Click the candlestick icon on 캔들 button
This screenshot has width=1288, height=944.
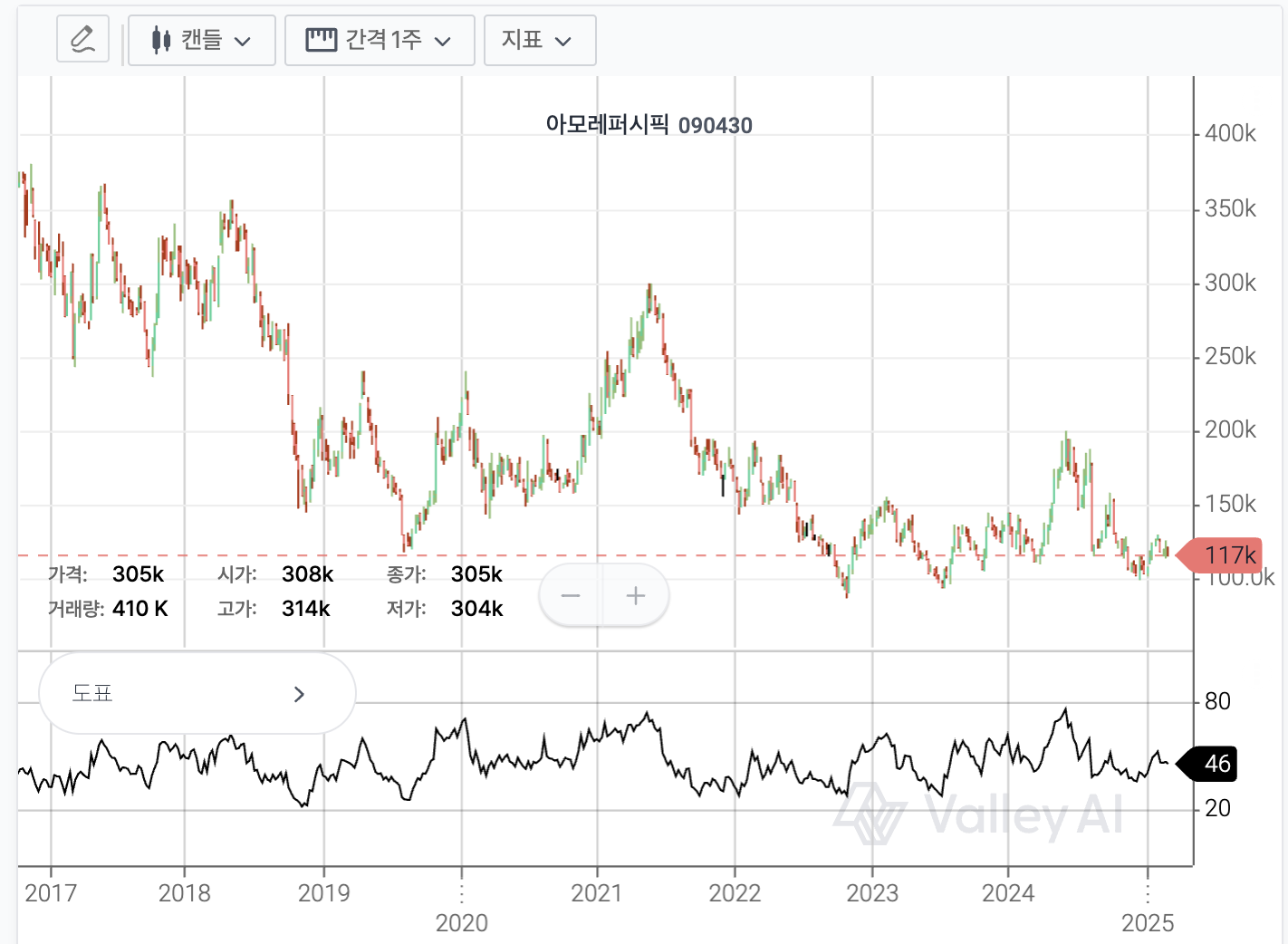pos(161,41)
